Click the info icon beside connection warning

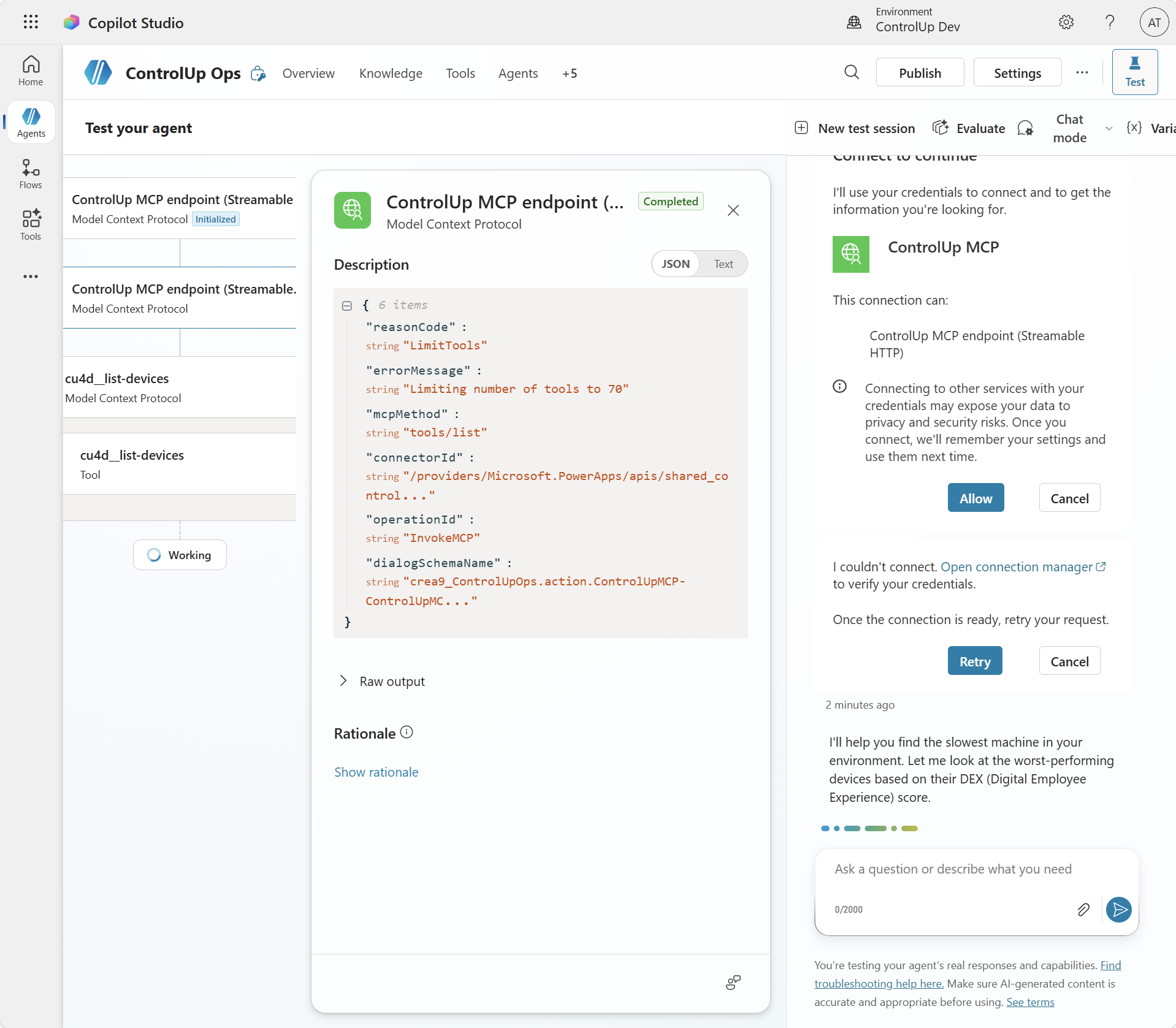click(839, 386)
